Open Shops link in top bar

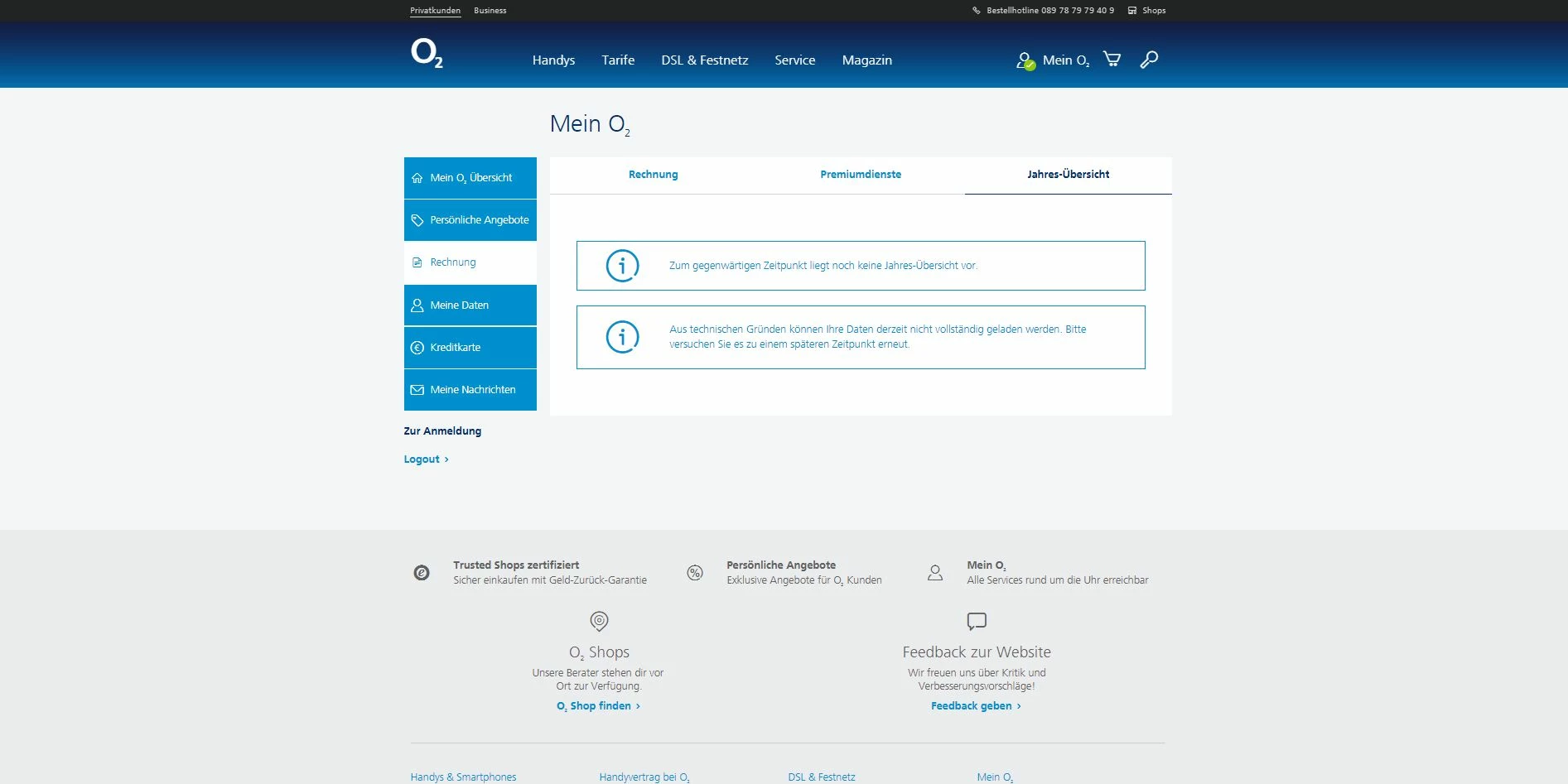1154,11
